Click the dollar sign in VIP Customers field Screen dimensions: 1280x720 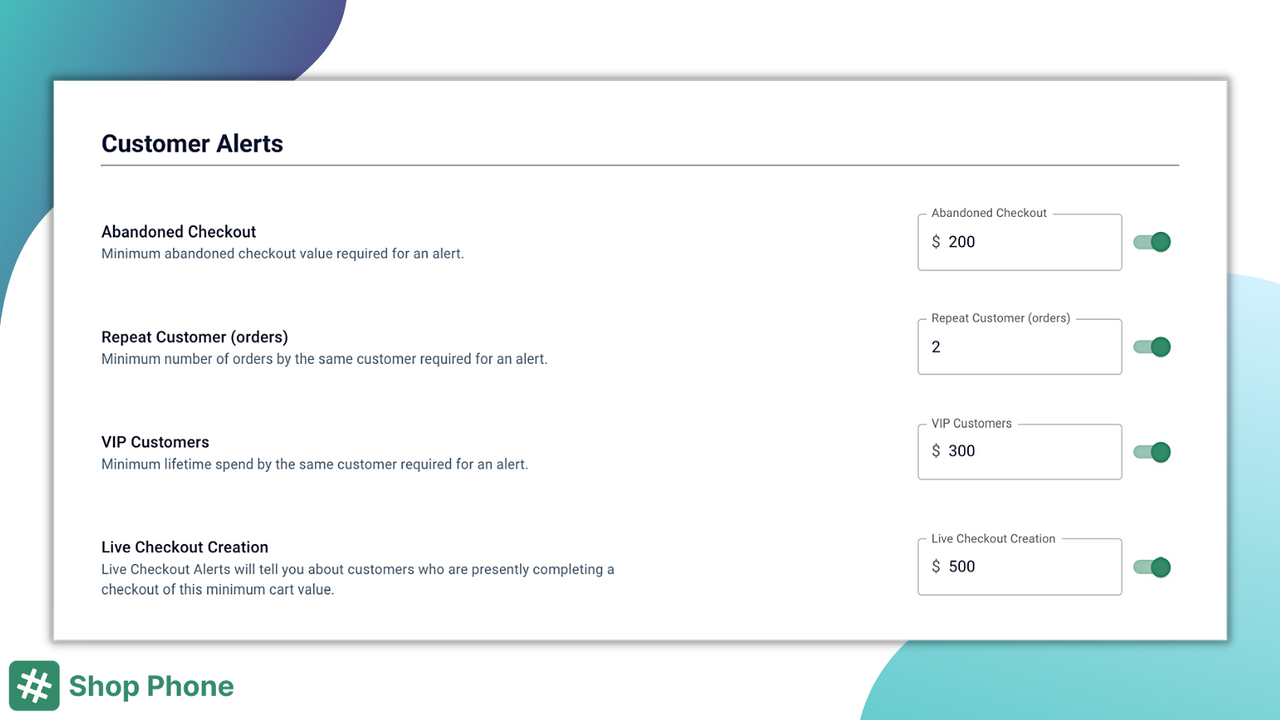937,451
